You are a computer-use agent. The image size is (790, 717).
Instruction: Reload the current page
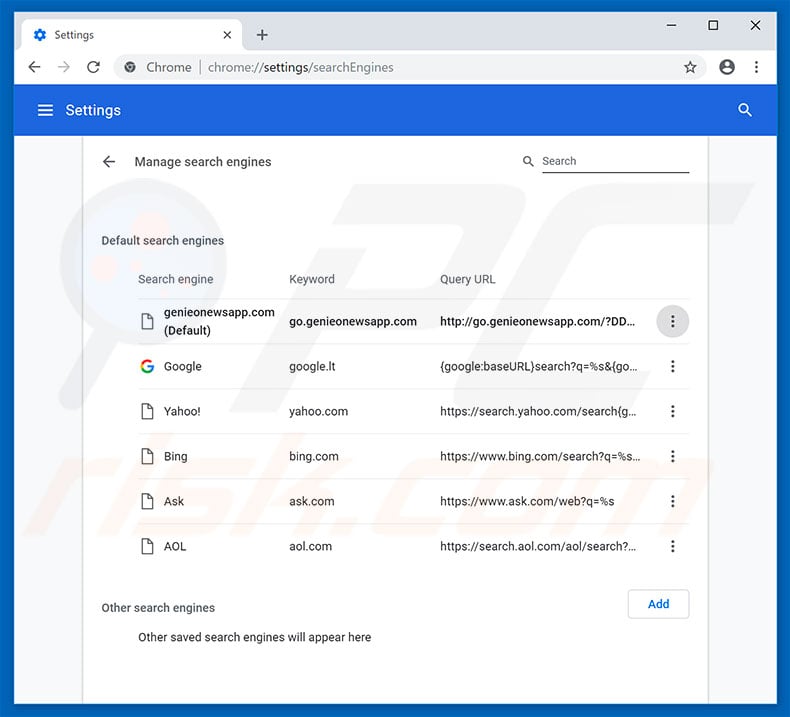(93, 67)
